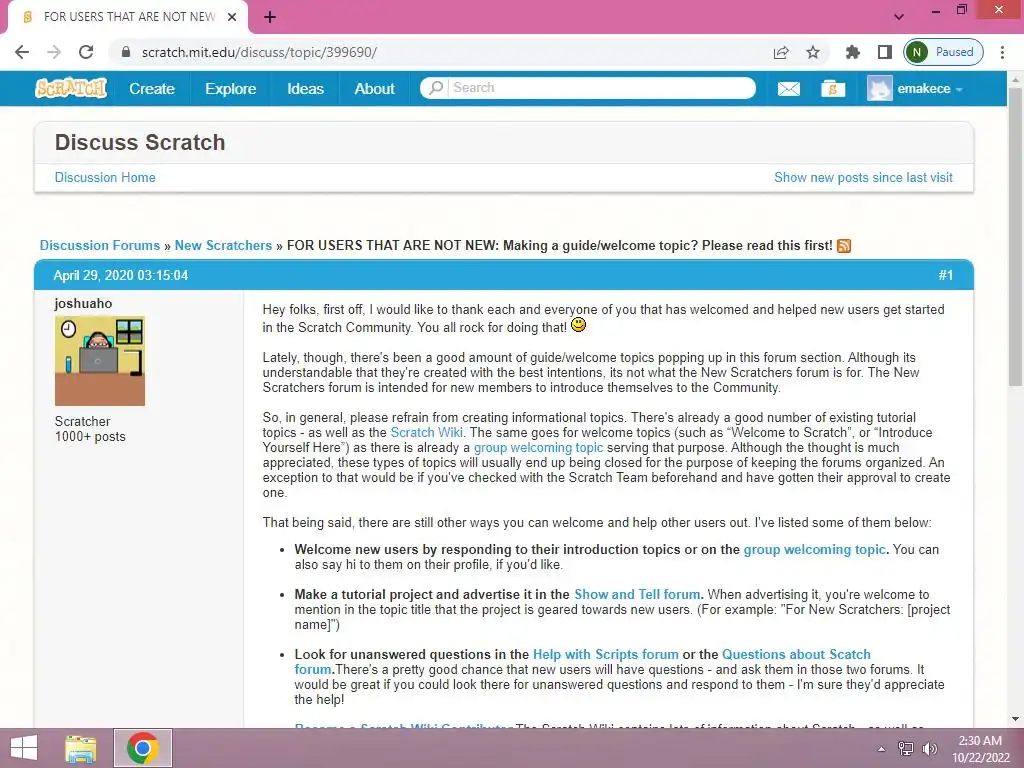Click the emakece user avatar
This screenshot has height=768, width=1024.
[879, 89]
